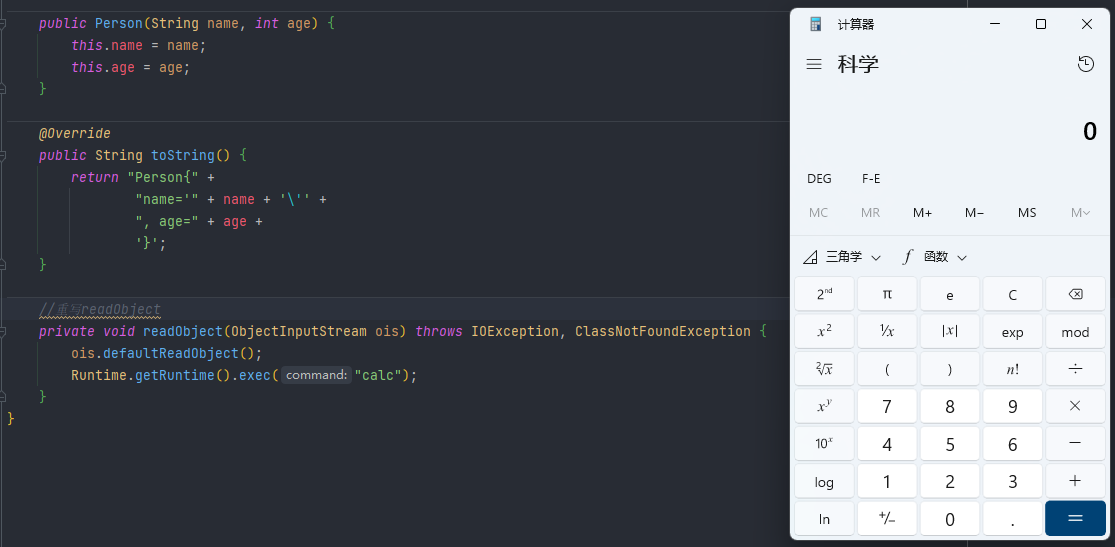Click the 科学 mode heading
1115x547 pixels.
tap(858, 65)
